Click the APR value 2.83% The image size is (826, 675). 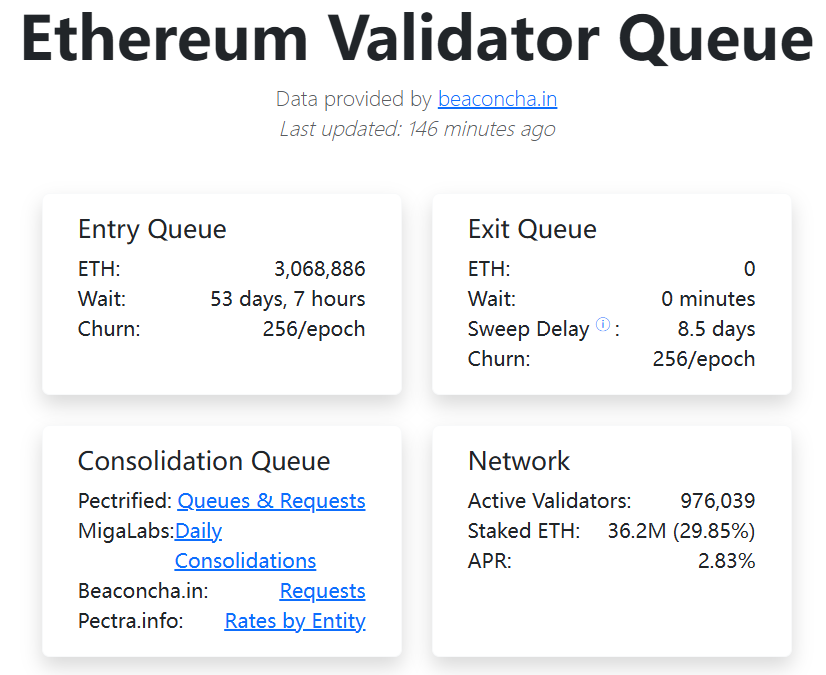pyautogui.click(x=726, y=561)
